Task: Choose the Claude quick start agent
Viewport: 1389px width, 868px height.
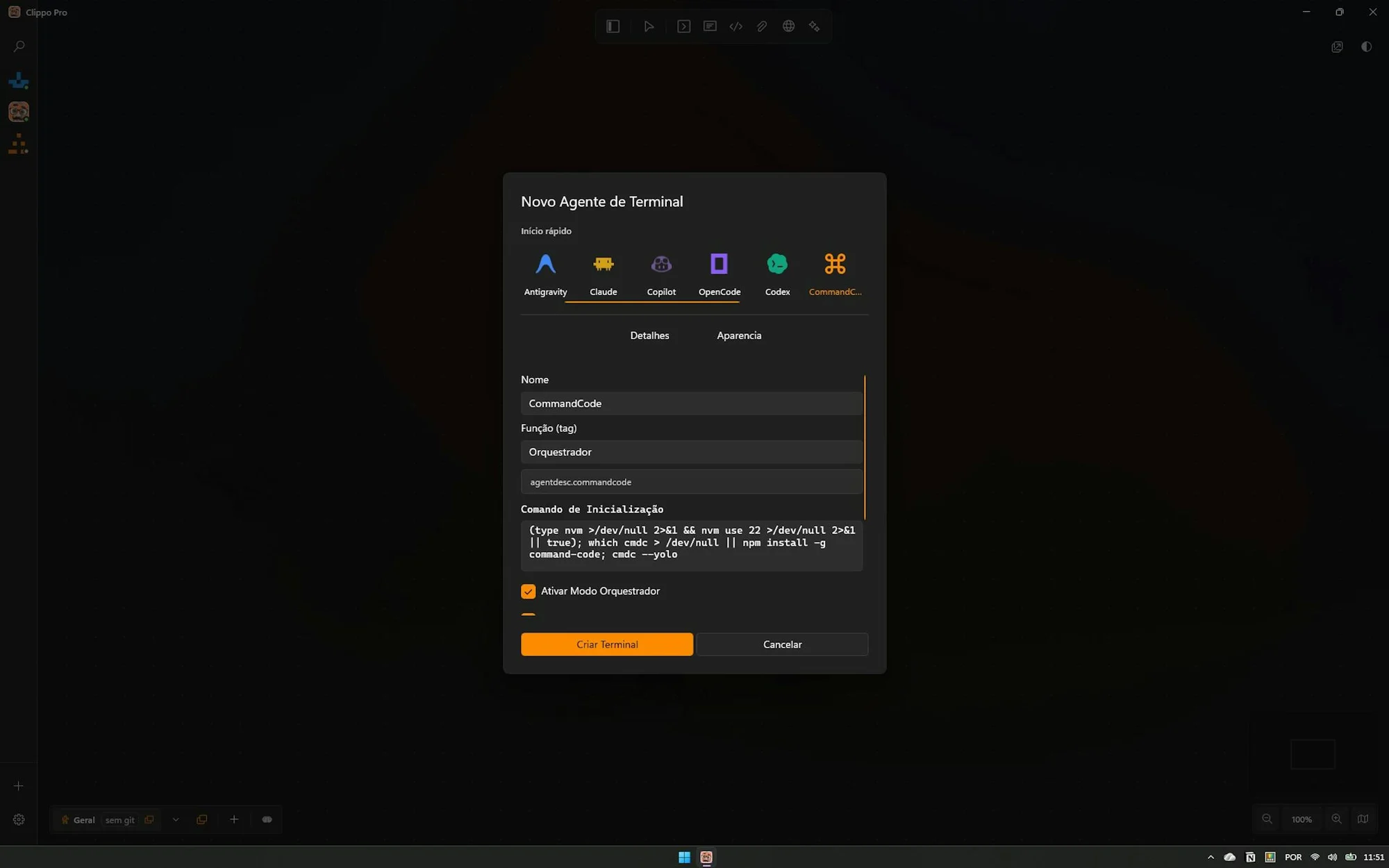Action: pos(603,274)
